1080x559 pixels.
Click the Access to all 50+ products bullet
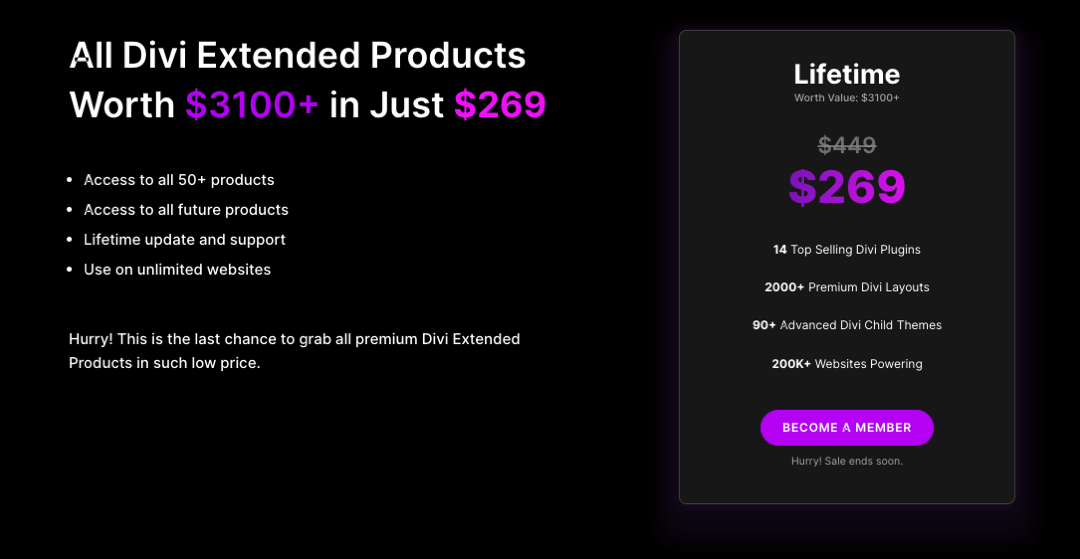click(179, 180)
